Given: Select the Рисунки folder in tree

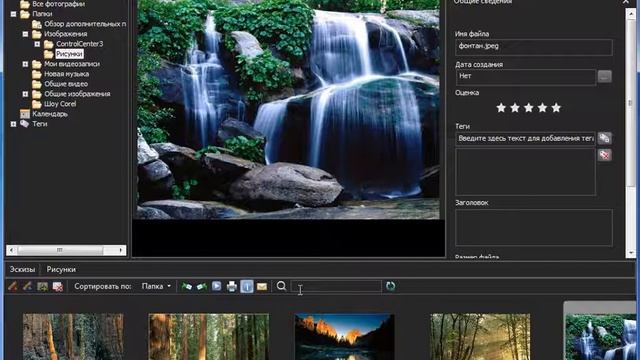Looking at the screenshot, I should pos(69,54).
